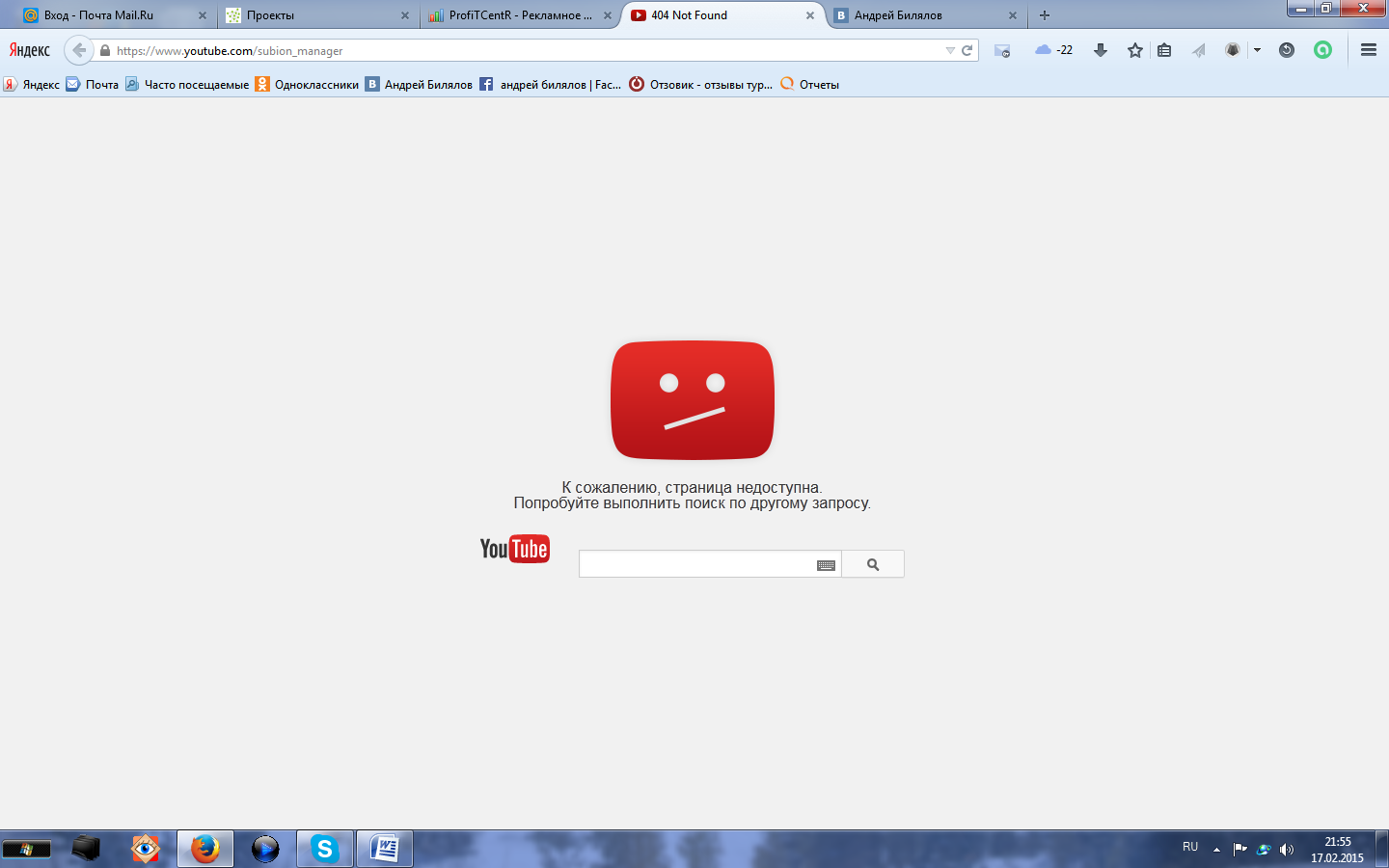
Task: Open the Downloads arrow button
Action: [x=1100, y=50]
